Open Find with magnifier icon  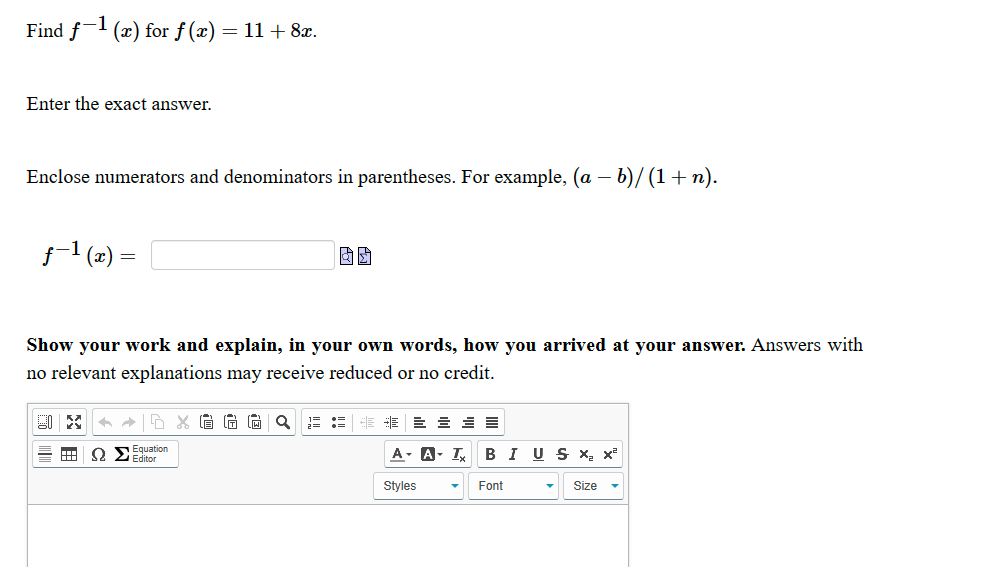pos(283,422)
